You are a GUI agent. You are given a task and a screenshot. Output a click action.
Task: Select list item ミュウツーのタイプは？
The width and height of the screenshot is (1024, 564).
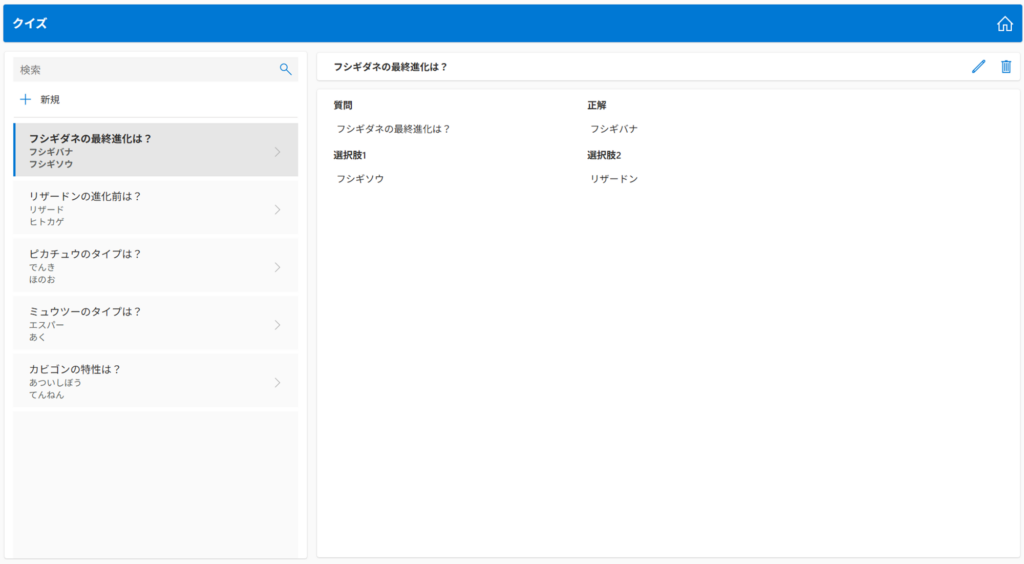click(x=155, y=323)
